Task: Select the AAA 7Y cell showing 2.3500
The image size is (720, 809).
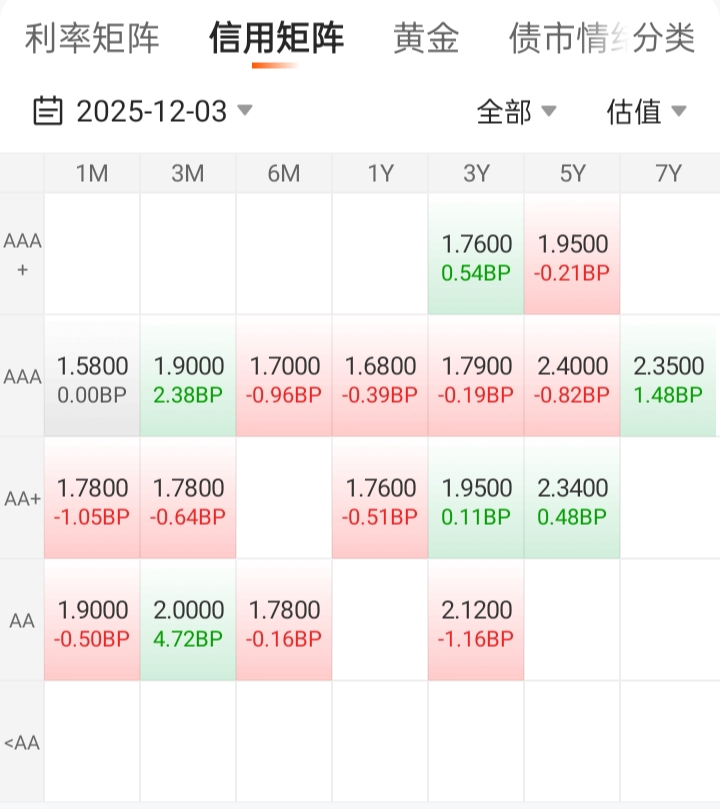Action: [668, 378]
